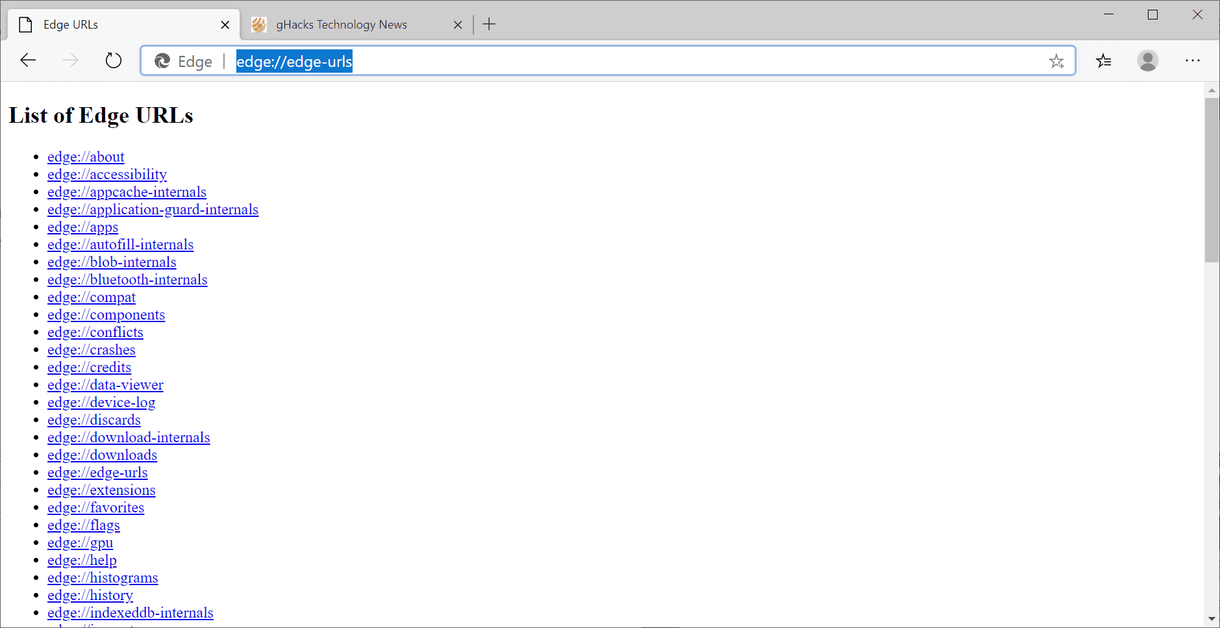Go back using the back arrow

(28, 61)
